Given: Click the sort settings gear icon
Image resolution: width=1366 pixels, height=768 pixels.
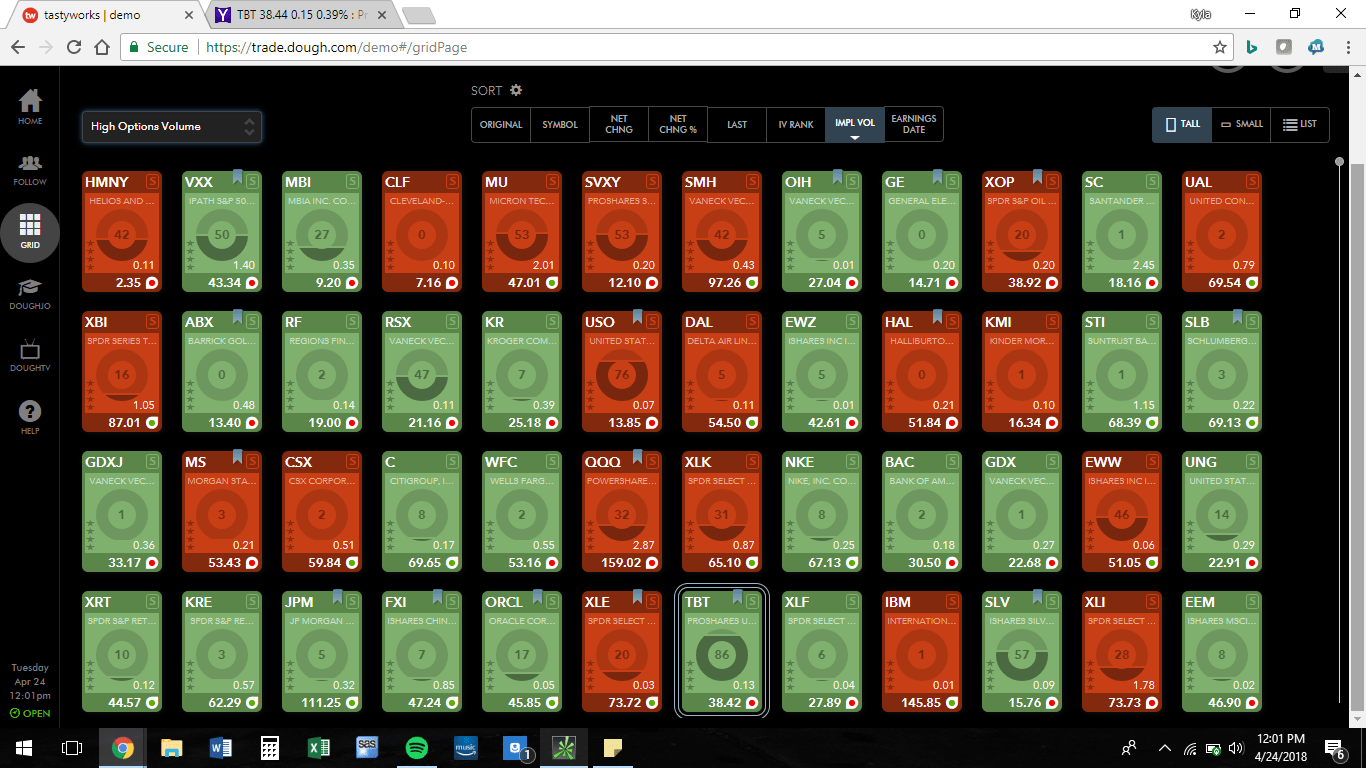Looking at the screenshot, I should 516,90.
